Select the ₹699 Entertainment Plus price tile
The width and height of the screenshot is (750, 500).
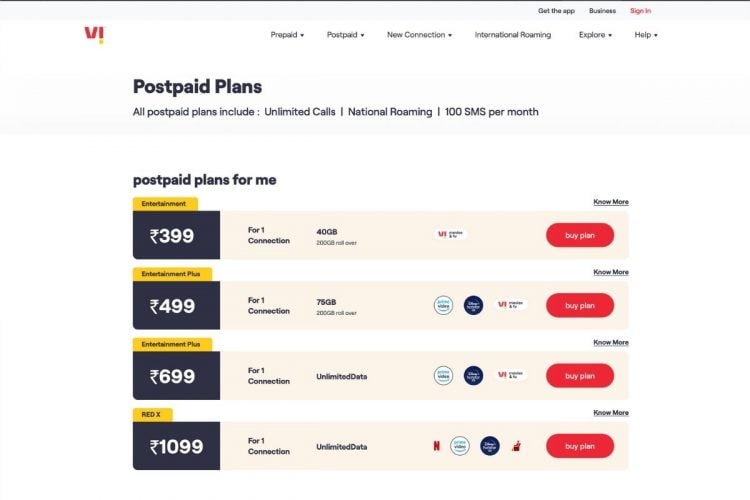pos(176,376)
